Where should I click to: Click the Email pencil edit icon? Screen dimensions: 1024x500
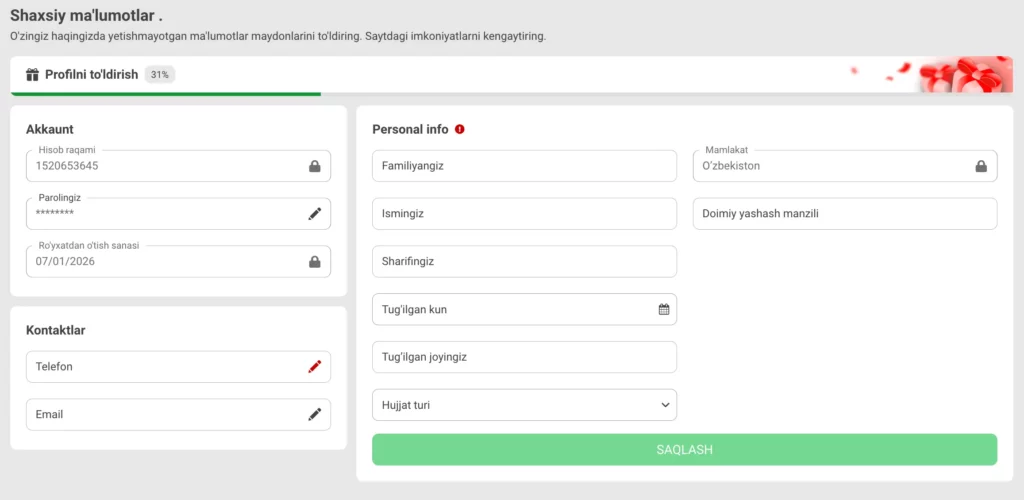pyautogui.click(x=315, y=414)
